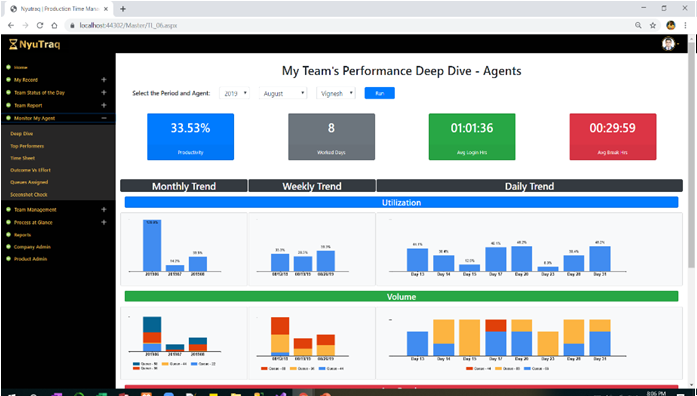697x396 pixels.
Task: Click the 201907 bar in monthly utilization chart
Action: click(175, 268)
